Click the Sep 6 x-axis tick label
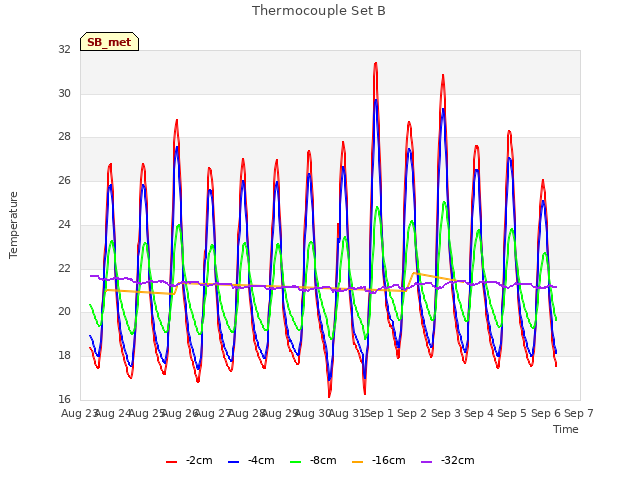Screen dimensions: 640x480 pos(546,413)
